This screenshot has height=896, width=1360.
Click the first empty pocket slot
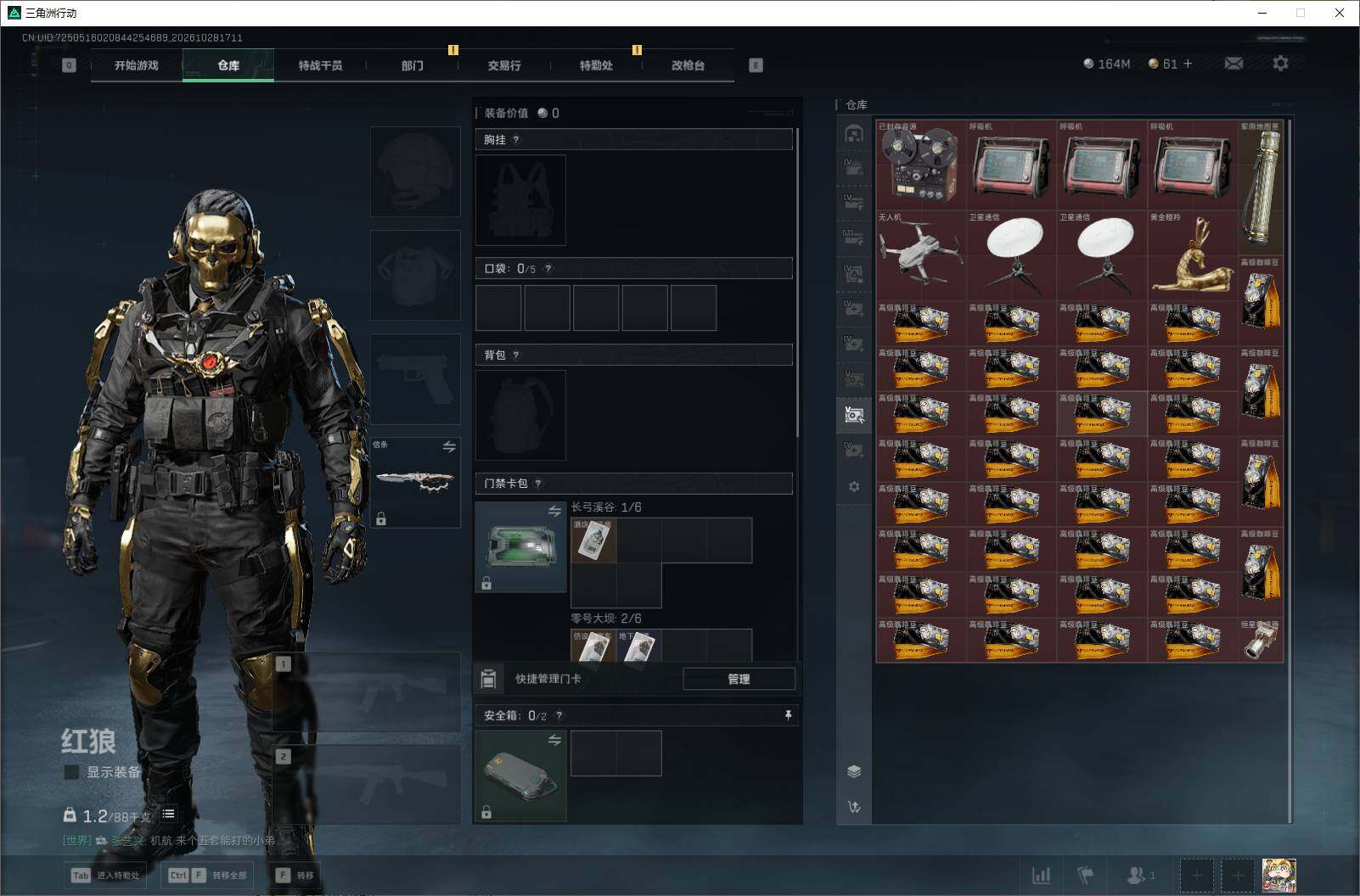pyautogui.click(x=498, y=308)
